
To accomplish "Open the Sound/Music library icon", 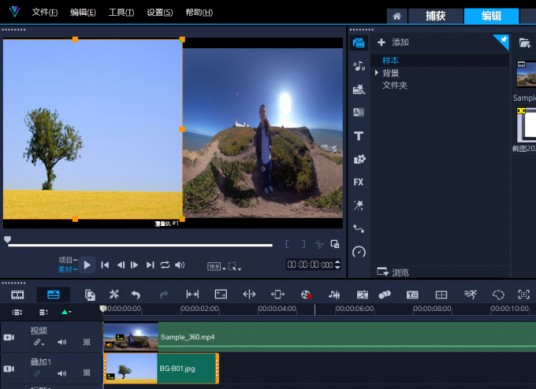I will click(x=359, y=66).
